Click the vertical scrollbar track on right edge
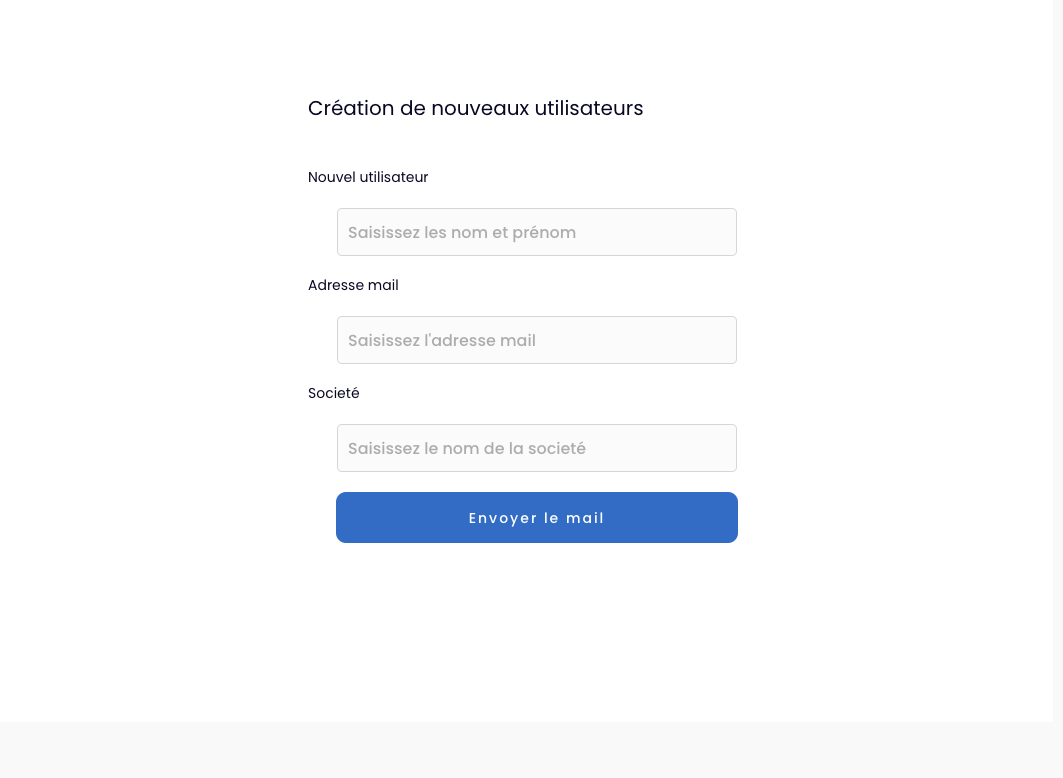 point(1058,359)
